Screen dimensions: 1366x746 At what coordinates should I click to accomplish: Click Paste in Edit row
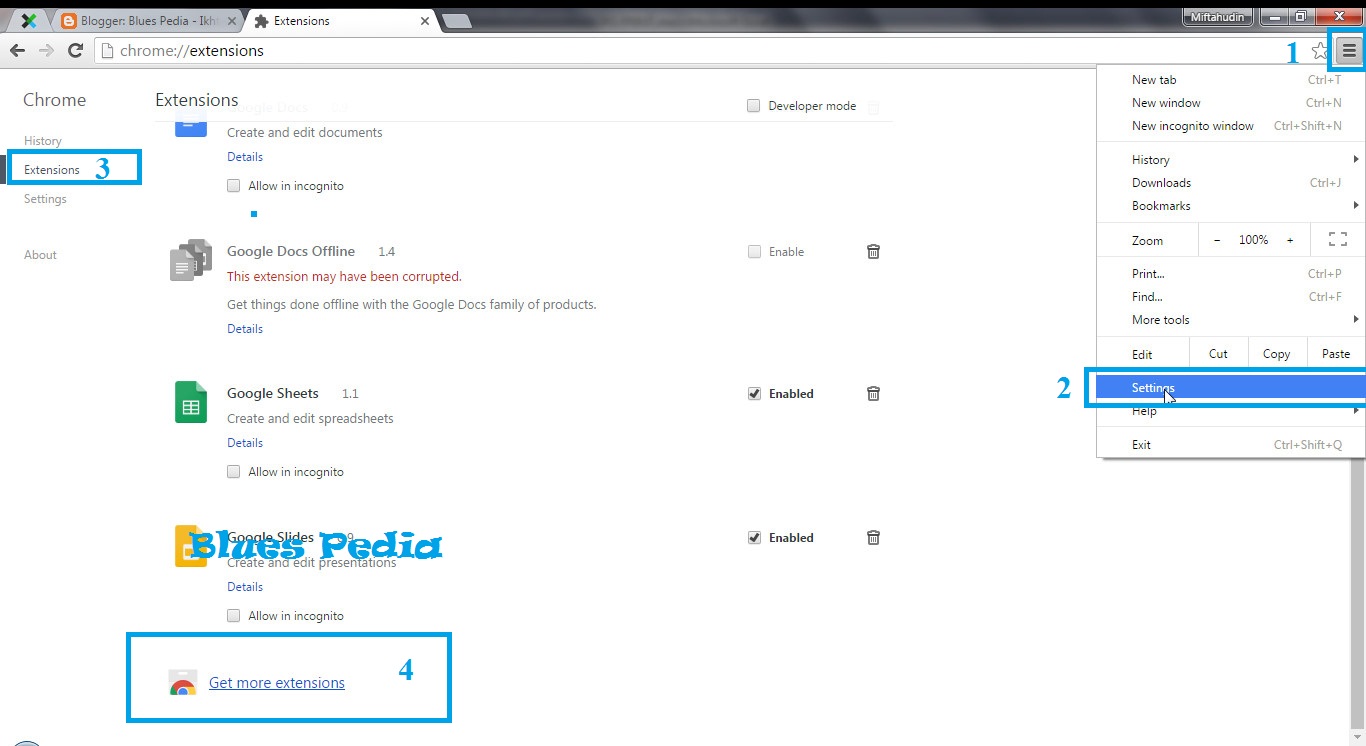pos(1335,354)
